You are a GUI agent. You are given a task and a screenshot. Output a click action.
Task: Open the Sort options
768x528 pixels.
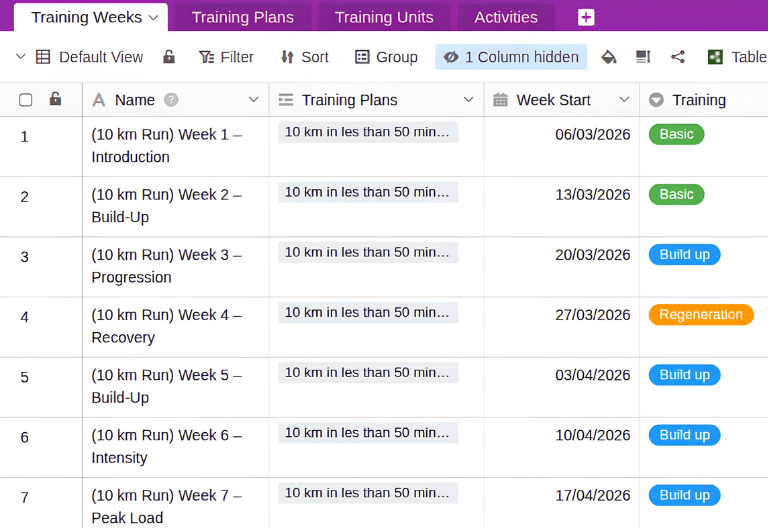pos(304,57)
